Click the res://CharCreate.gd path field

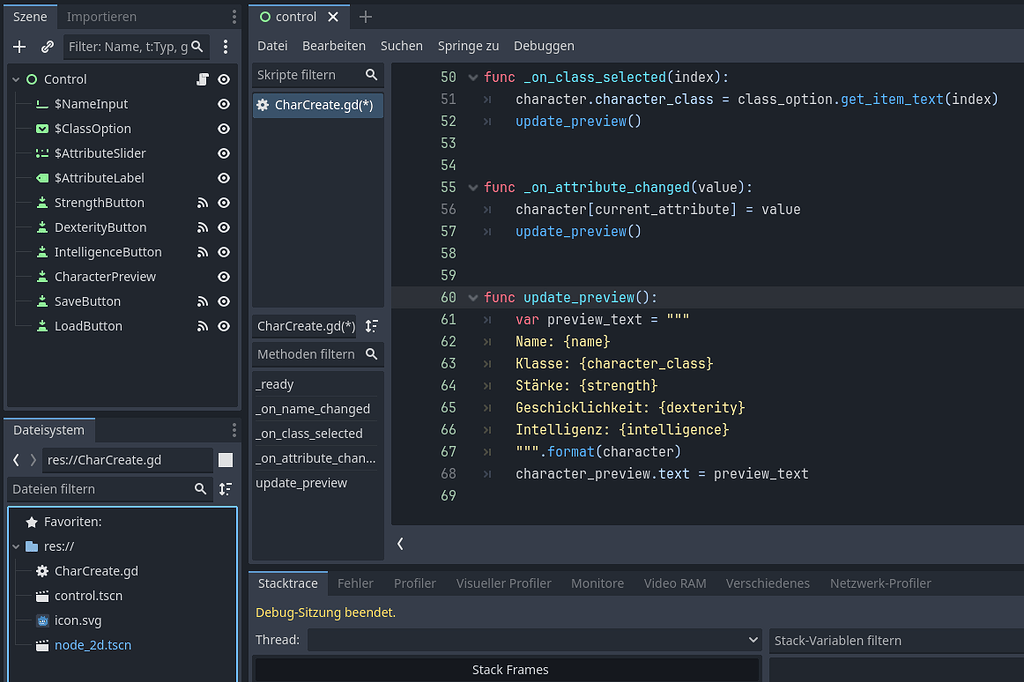click(128, 460)
